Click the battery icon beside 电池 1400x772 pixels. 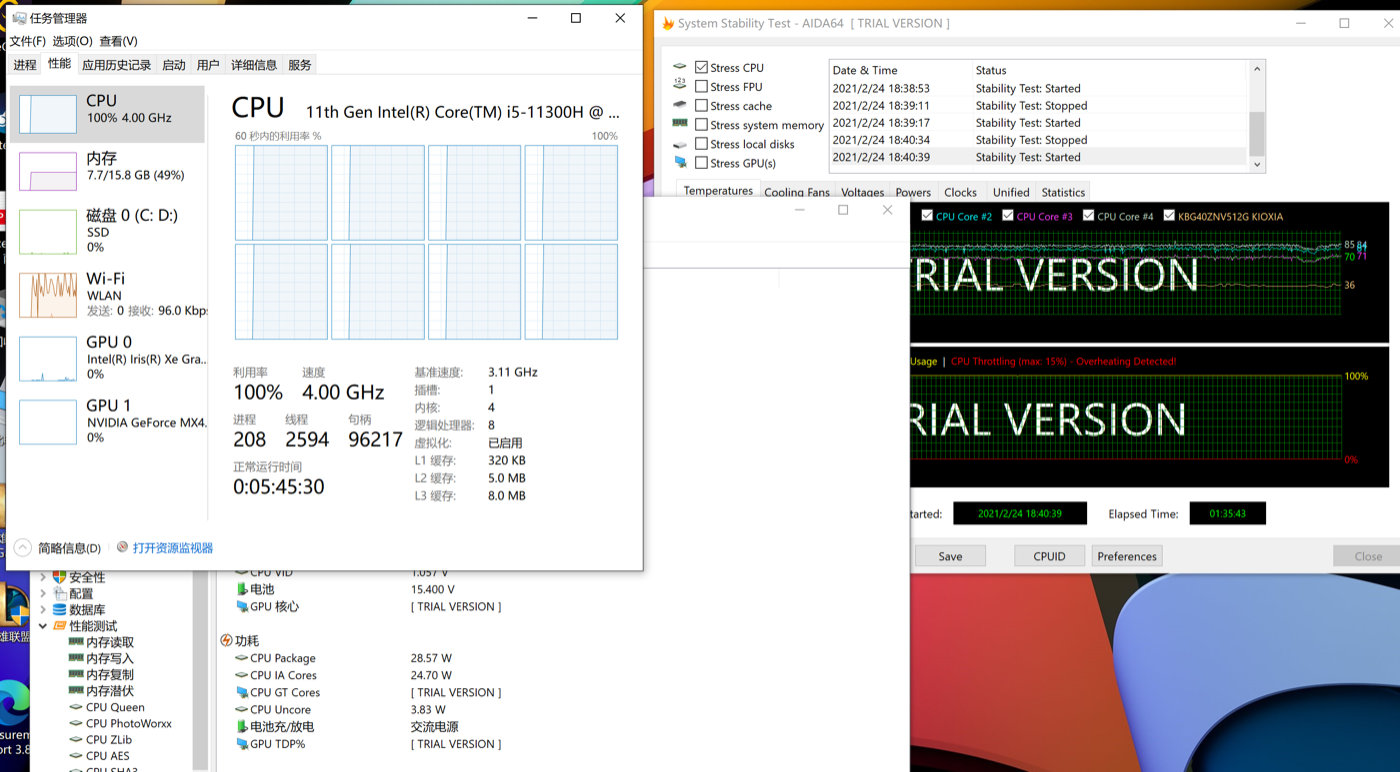[241, 590]
